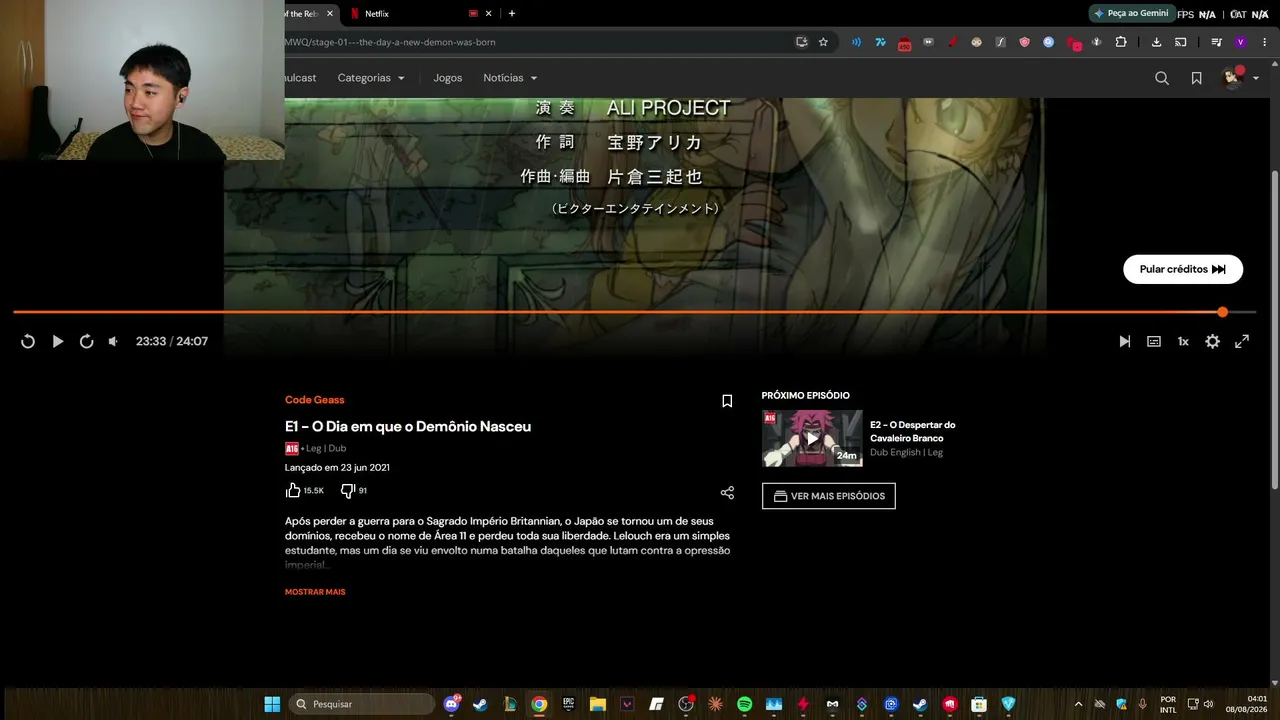Open the Chrome cast icon

click(1181, 42)
